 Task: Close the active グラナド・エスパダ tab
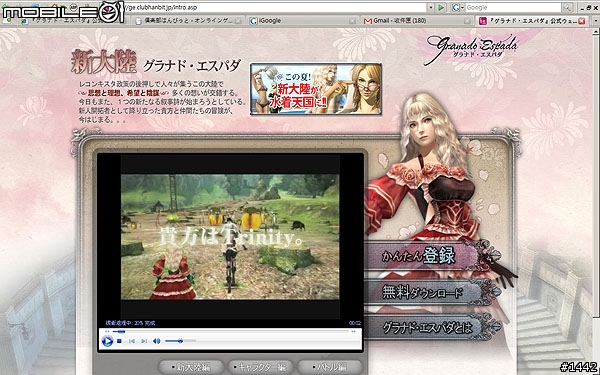pos(582,21)
